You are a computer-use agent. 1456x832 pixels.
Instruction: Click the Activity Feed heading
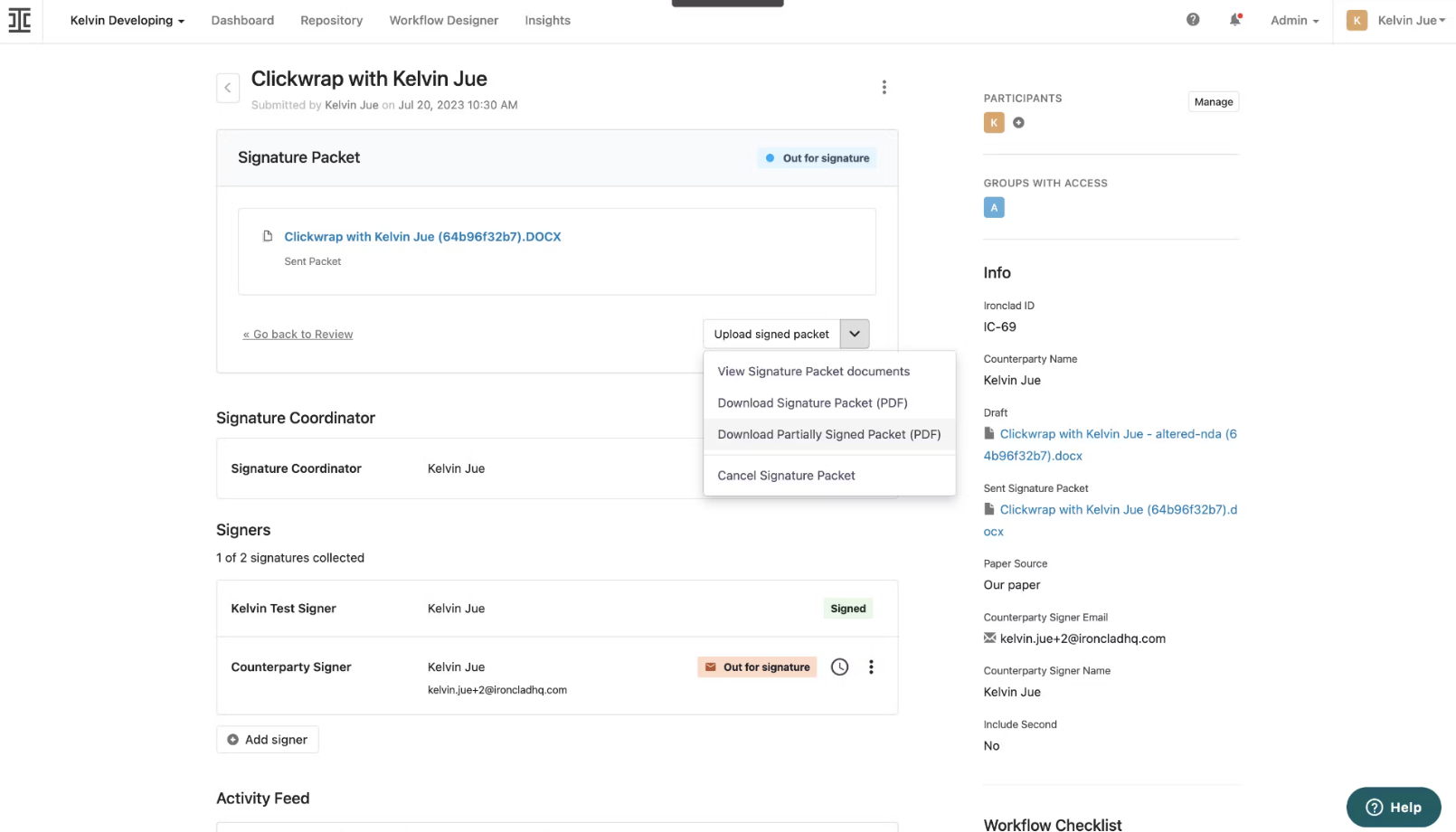point(263,799)
